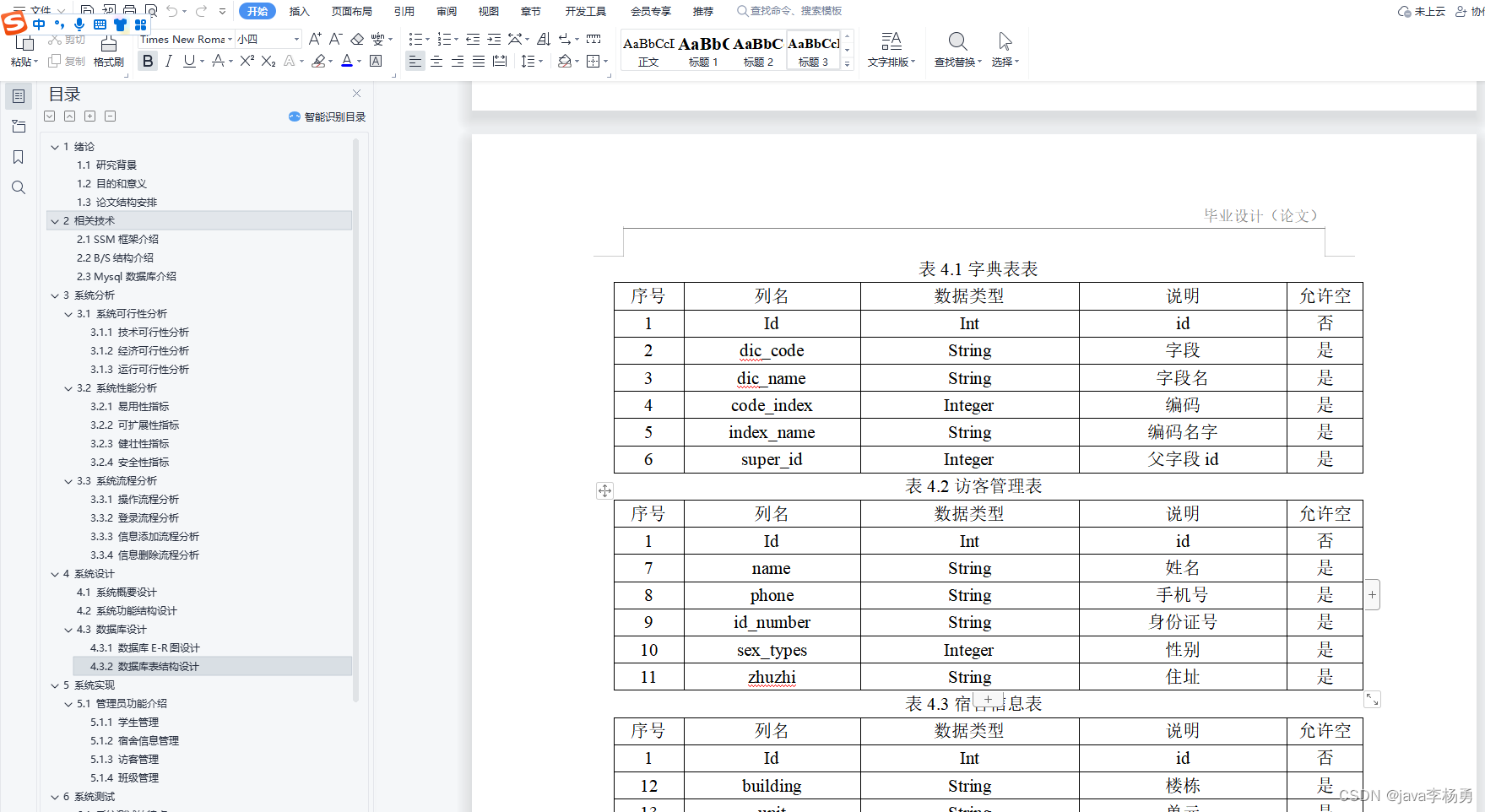Open the 开发工具 ribbon tab
The width and height of the screenshot is (1485, 812).
(586, 11)
